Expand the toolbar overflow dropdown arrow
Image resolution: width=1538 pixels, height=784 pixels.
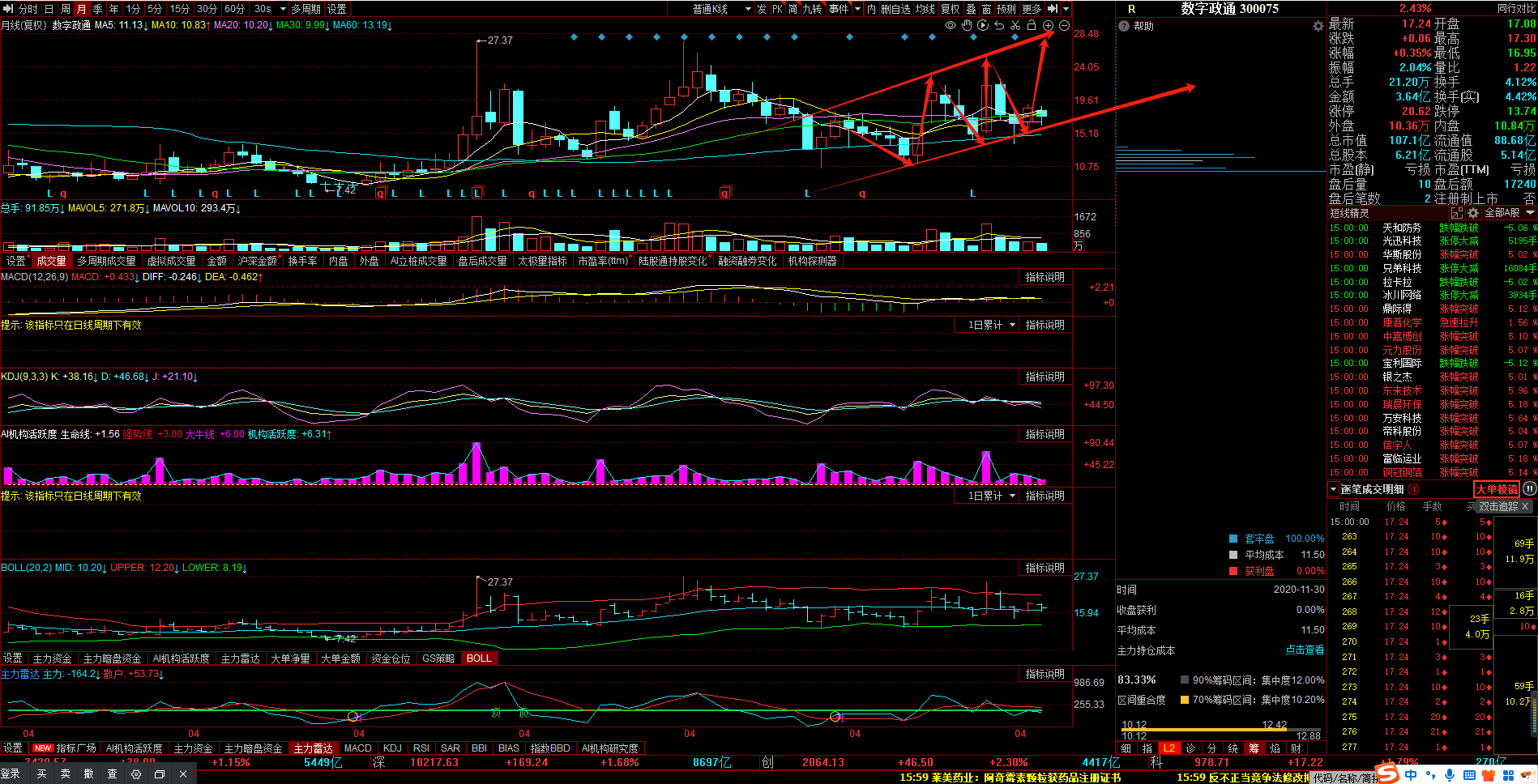(1066, 9)
